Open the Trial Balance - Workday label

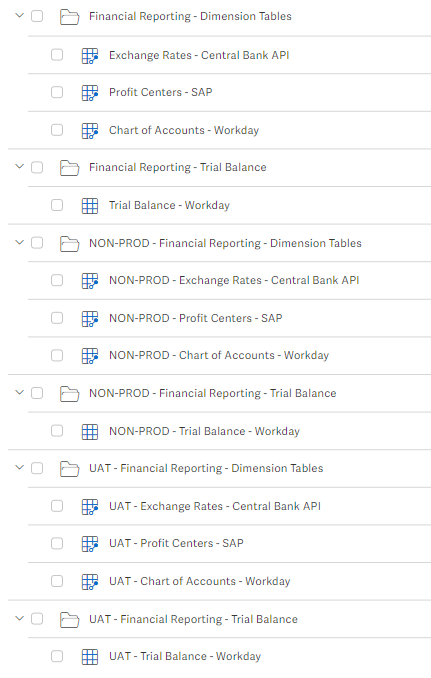(x=169, y=205)
